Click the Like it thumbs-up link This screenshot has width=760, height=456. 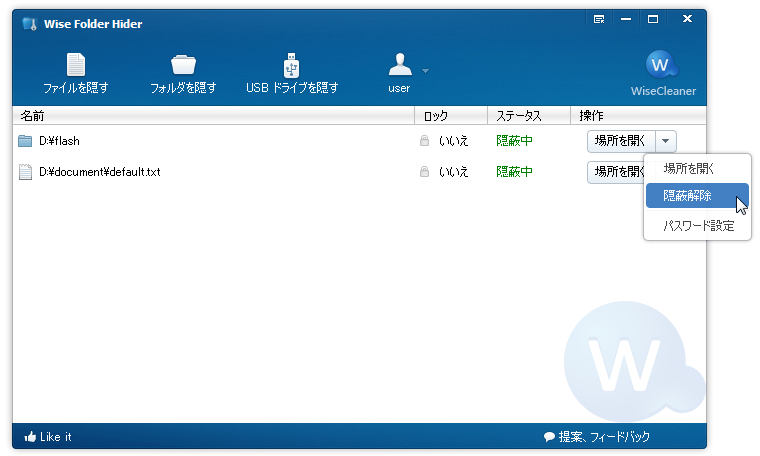pyautogui.click(x=48, y=437)
